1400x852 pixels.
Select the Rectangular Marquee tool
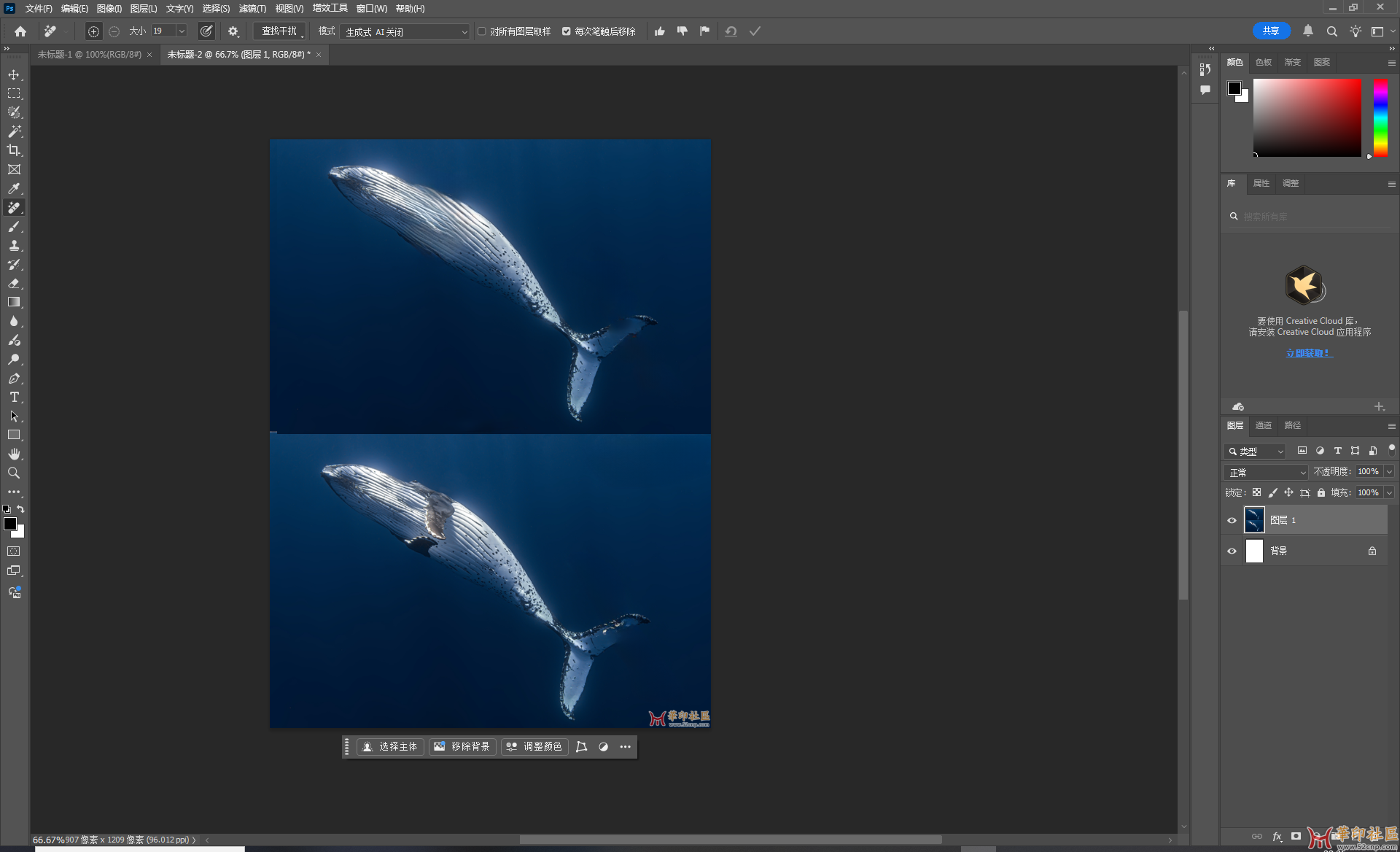pos(14,93)
